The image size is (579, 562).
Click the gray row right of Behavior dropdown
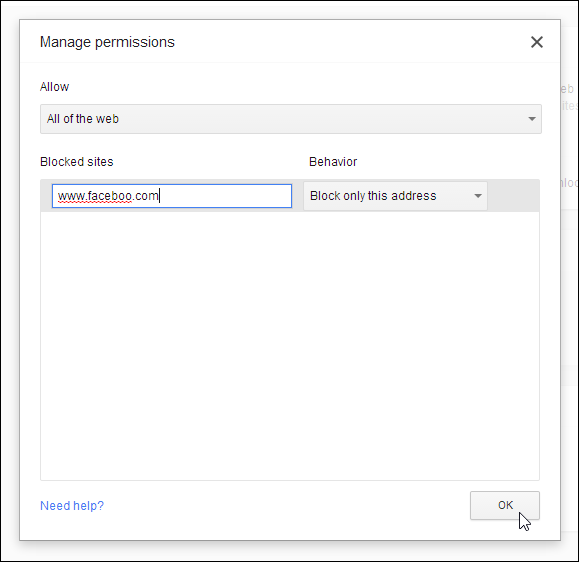point(513,196)
